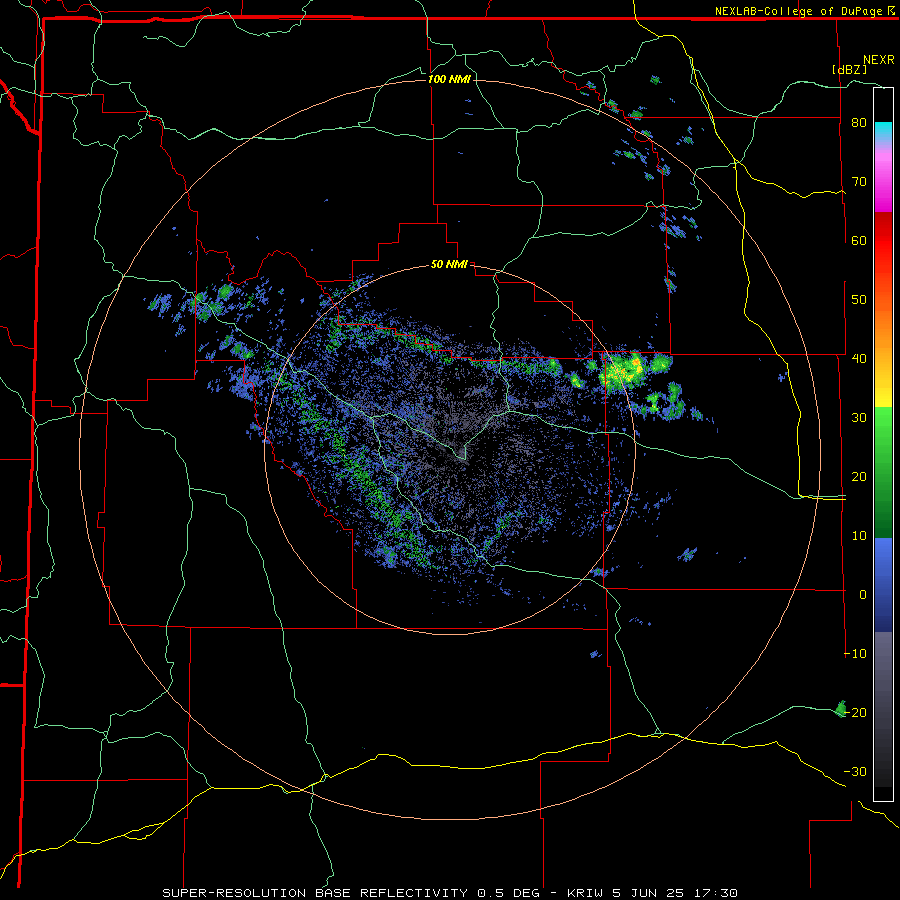Click the NEXR label above the color scale

pyautogui.click(x=879, y=60)
